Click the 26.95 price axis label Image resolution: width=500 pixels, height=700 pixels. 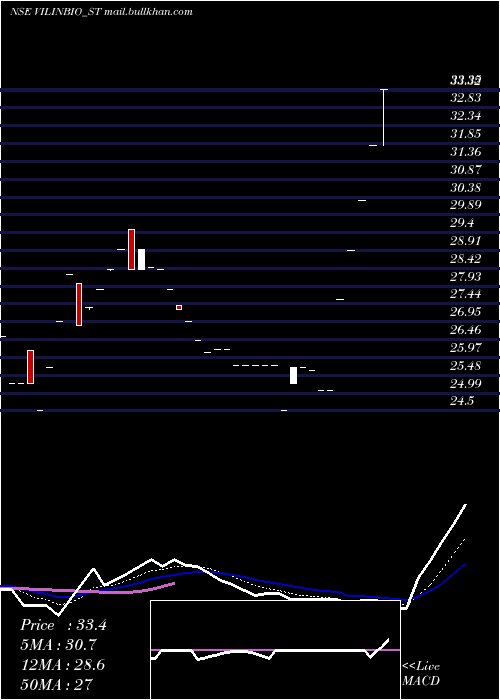[466, 312]
